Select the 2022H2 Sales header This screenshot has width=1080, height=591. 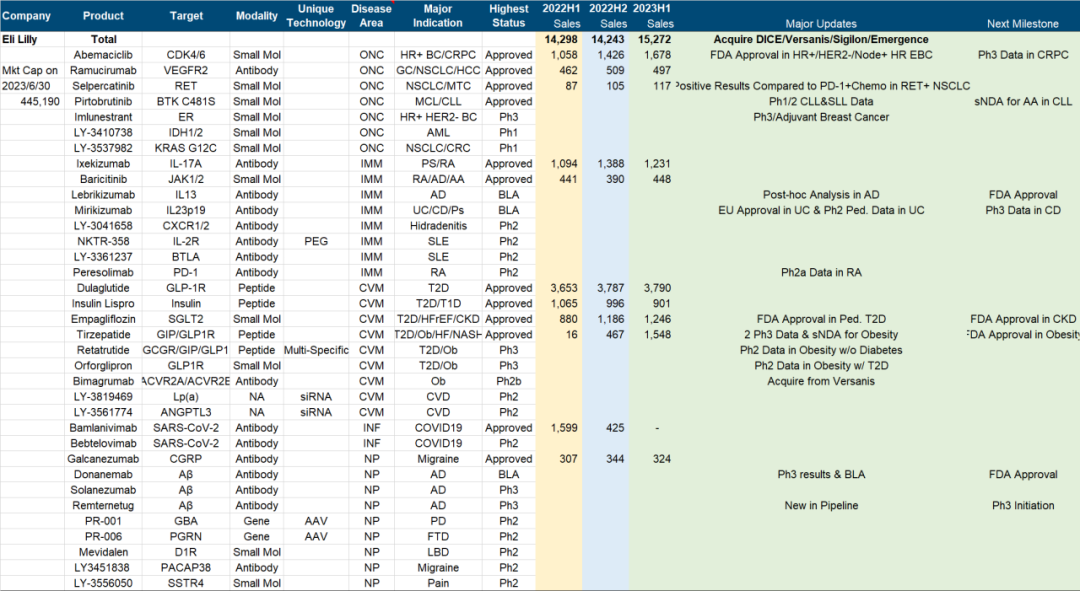[608, 16]
